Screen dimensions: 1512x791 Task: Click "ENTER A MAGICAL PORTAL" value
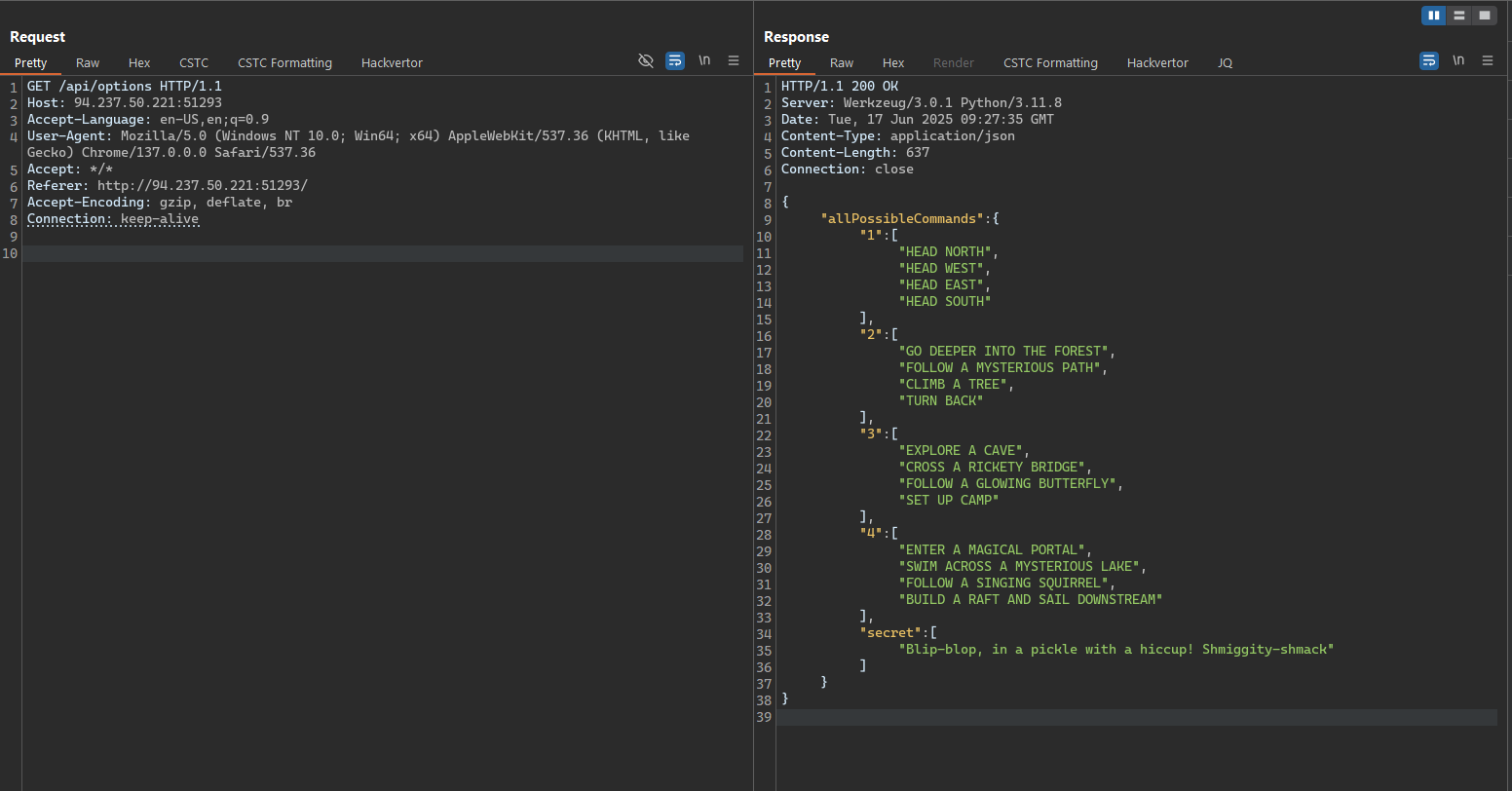tap(992, 550)
